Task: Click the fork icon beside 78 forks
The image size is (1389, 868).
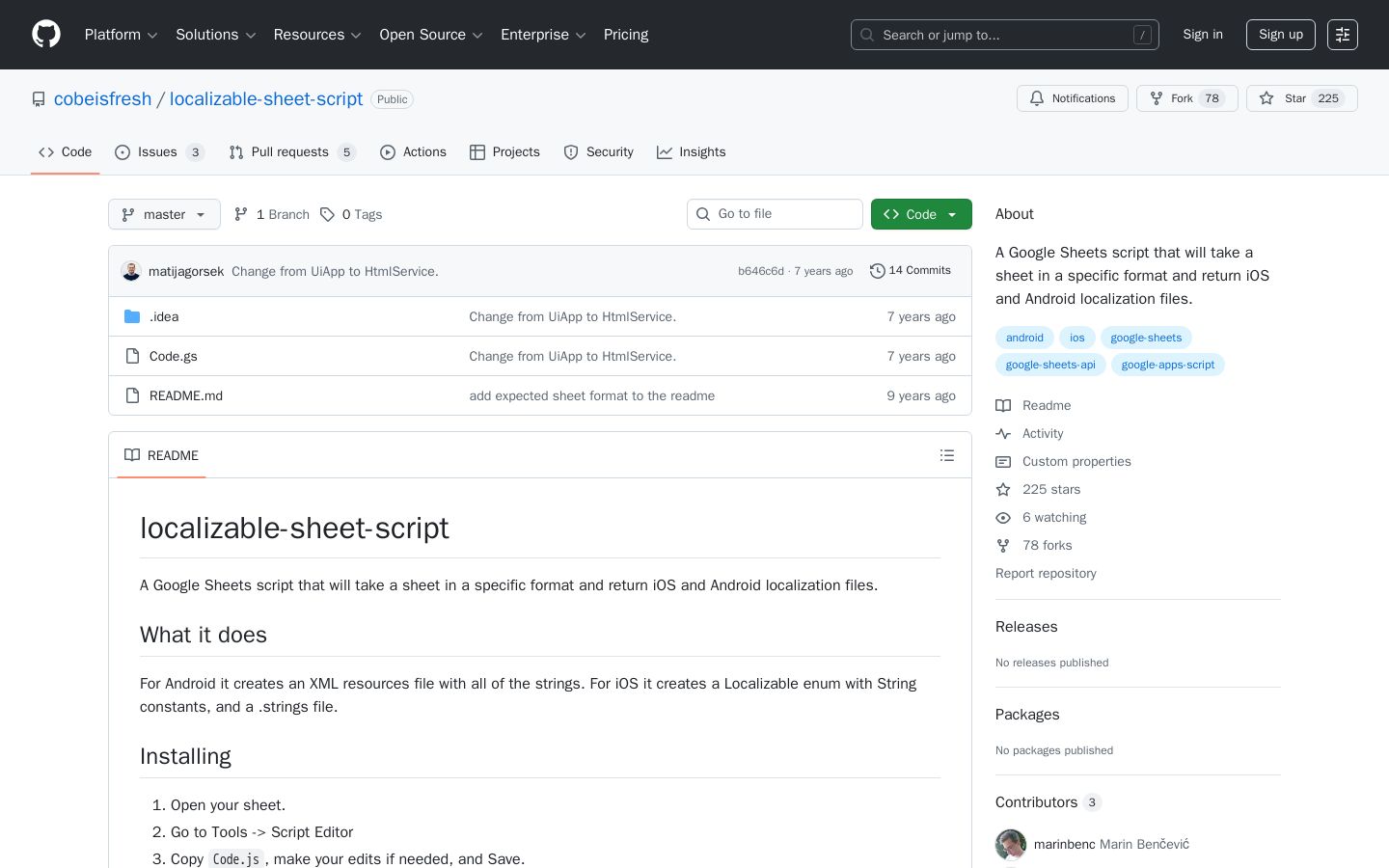Action: (1003, 546)
